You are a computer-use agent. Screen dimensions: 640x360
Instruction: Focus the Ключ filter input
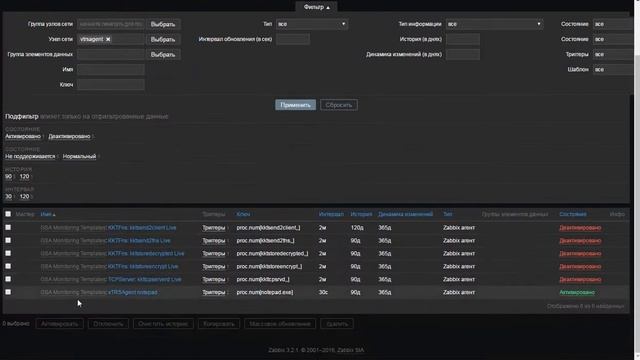pyautogui.click(x=111, y=84)
